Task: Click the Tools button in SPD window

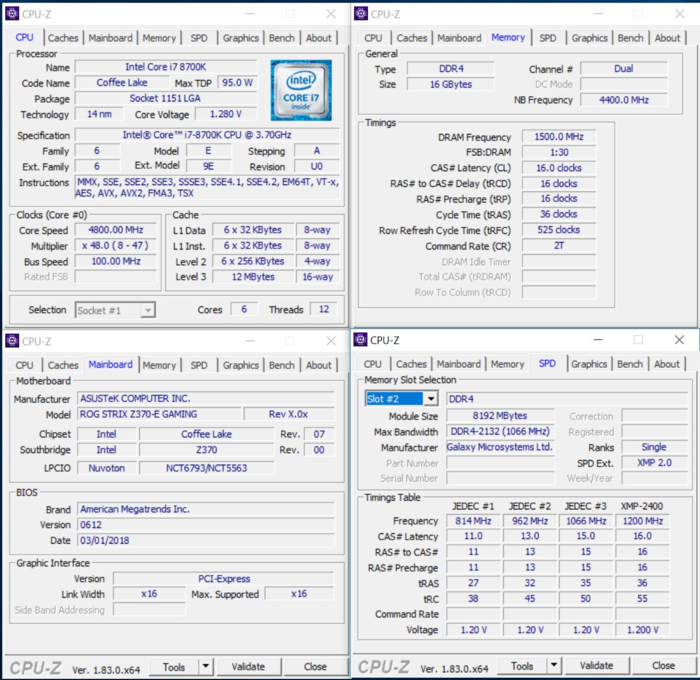Action: tap(522, 666)
